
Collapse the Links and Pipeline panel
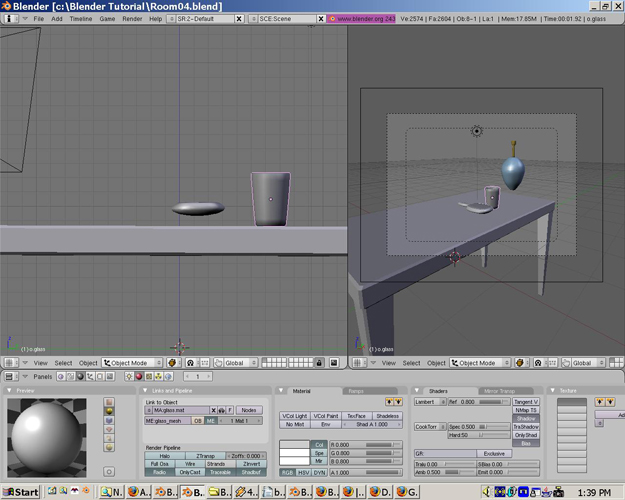[x=145, y=390]
